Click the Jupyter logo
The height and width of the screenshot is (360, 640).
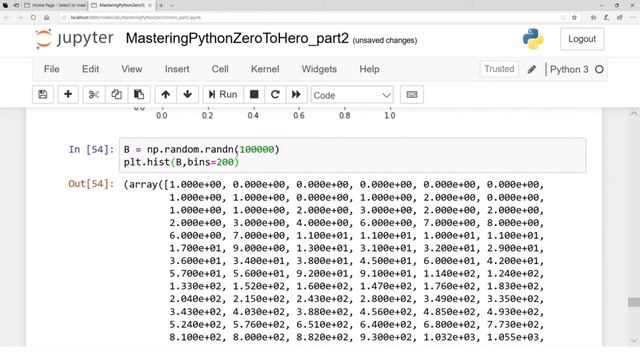click(x=74, y=39)
